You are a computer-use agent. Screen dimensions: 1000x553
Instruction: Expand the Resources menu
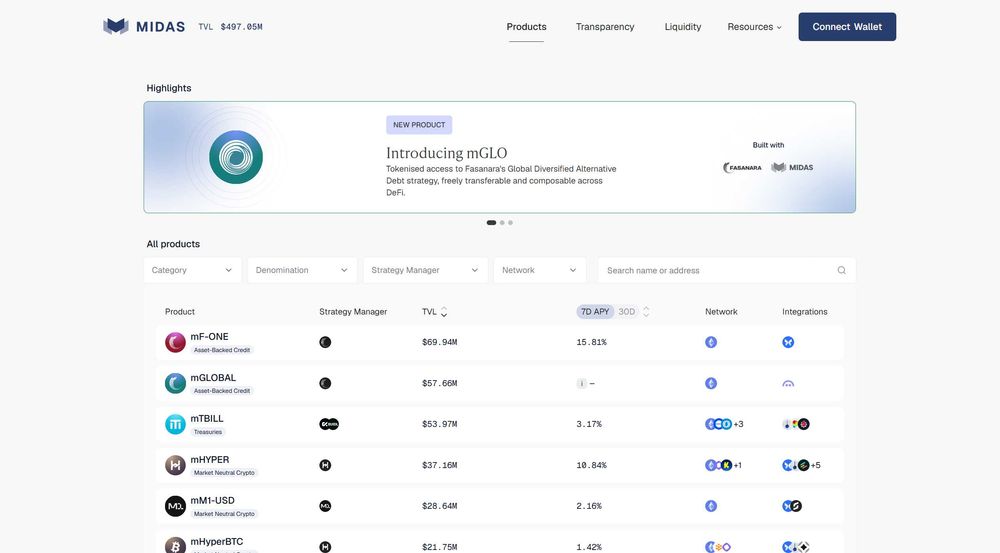754,27
